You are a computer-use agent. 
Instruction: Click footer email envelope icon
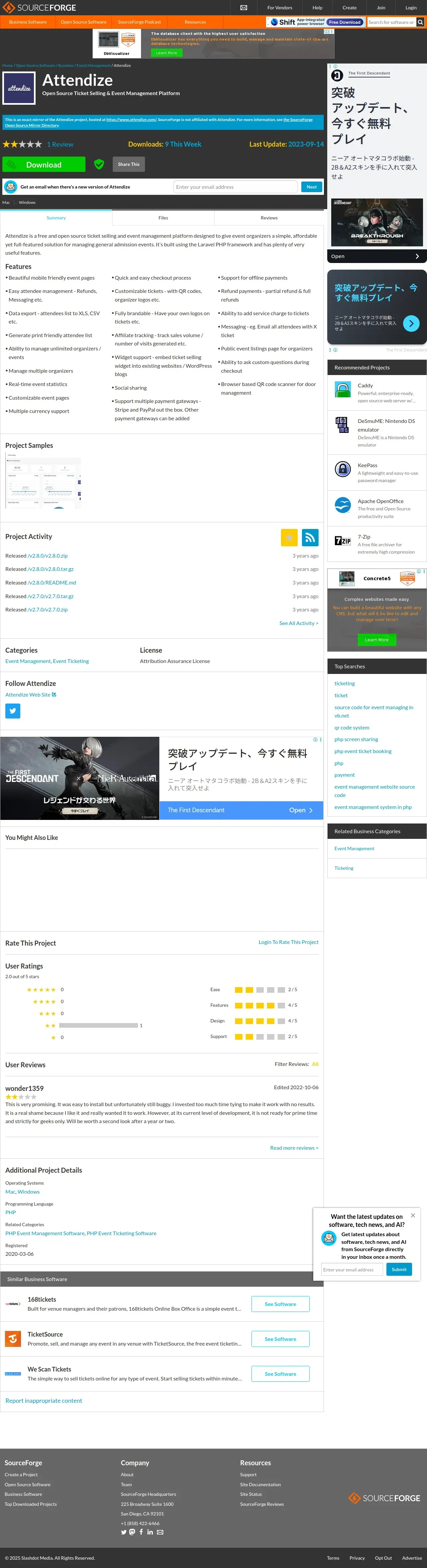click(x=160, y=1532)
